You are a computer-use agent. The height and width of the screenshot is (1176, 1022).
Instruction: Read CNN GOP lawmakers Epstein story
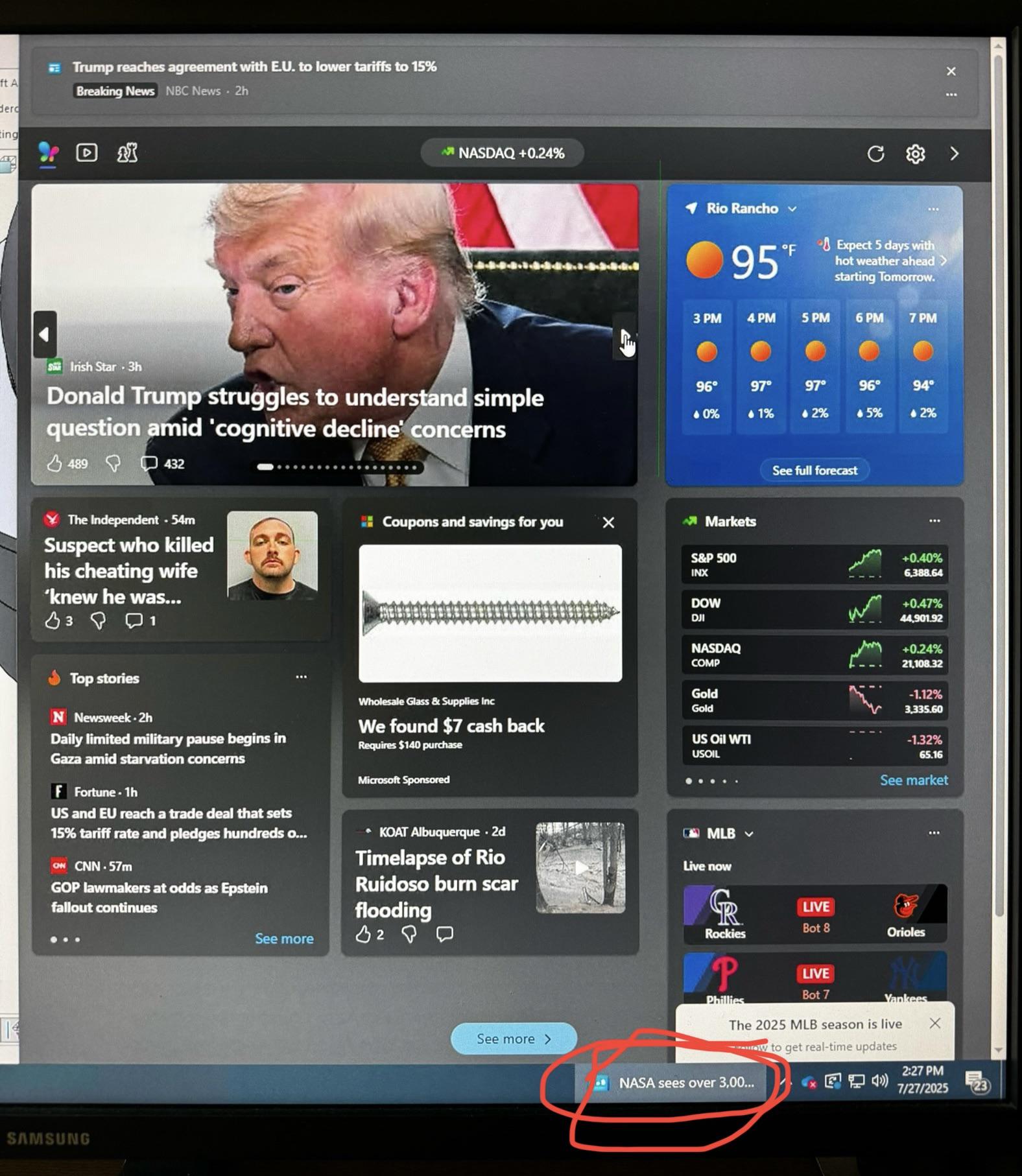coord(159,897)
